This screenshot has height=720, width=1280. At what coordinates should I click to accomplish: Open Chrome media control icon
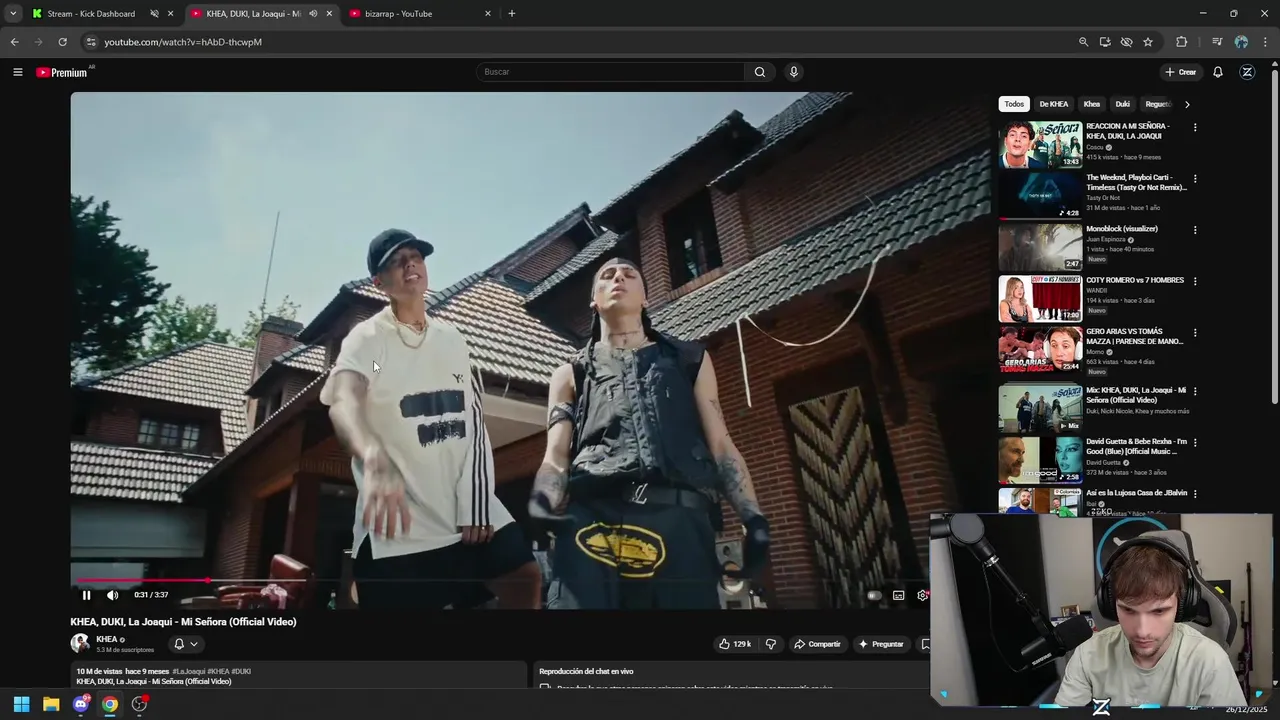(x=1217, y=42)
